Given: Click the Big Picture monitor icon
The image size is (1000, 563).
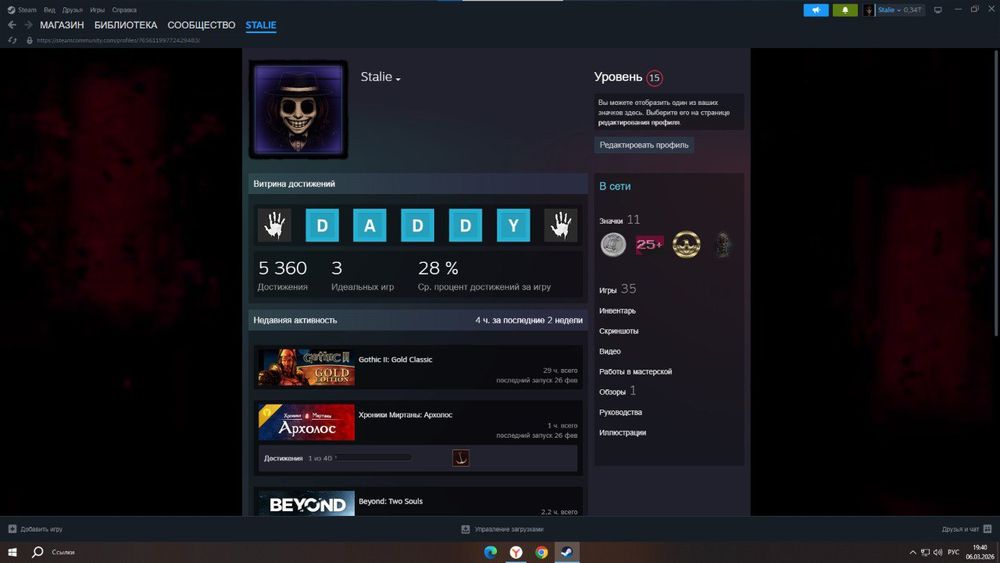Looking at the screenshot, I should point(938,10).
